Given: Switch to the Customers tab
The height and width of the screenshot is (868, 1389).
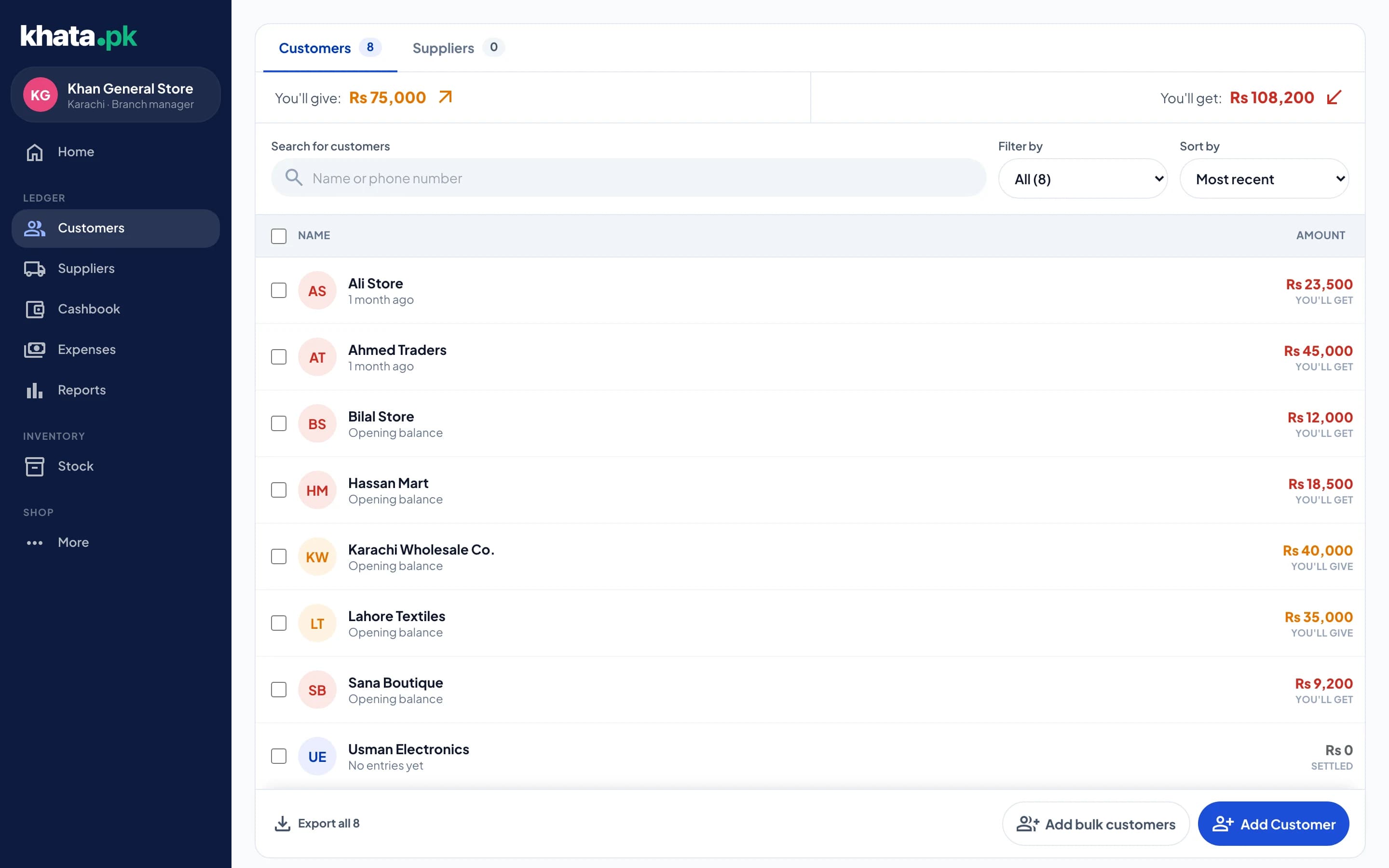Looking at the screenshot, I should 330,48.
